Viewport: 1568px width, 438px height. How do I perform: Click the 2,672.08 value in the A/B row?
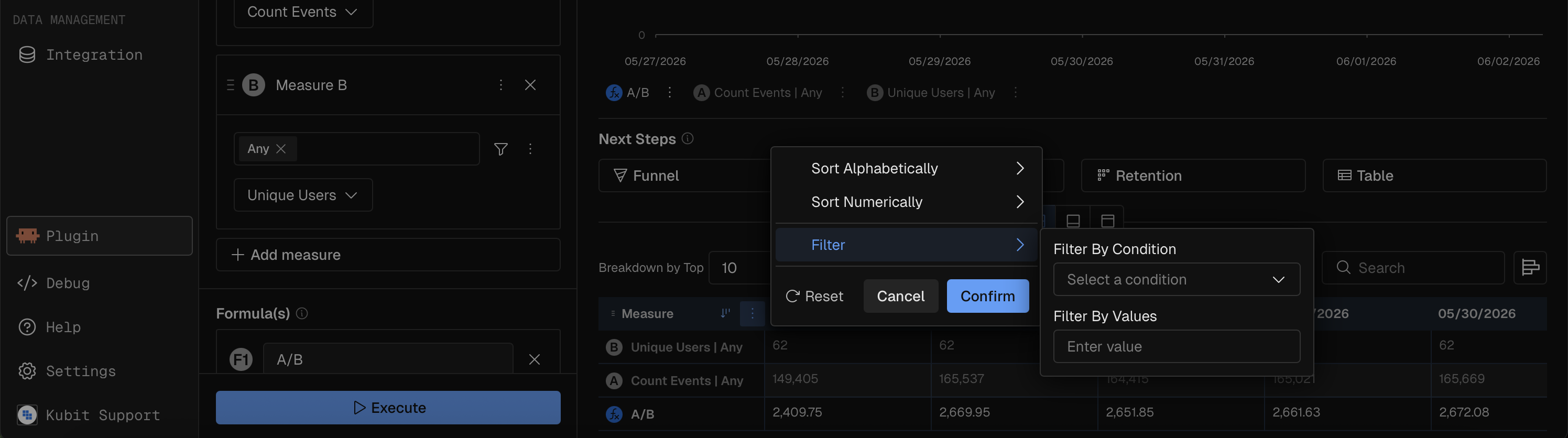(1463, 412)
